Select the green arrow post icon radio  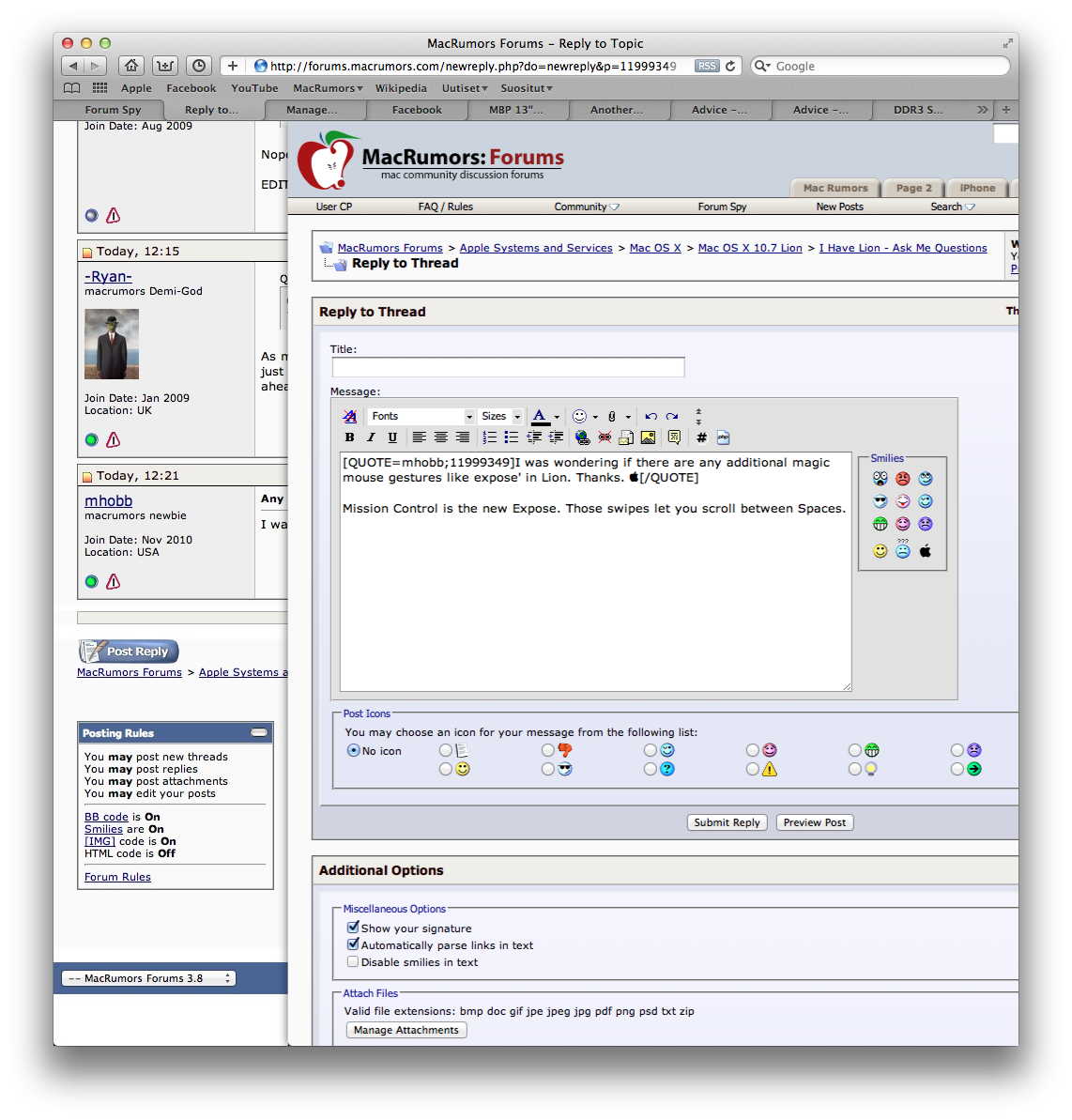coord(957,769)
